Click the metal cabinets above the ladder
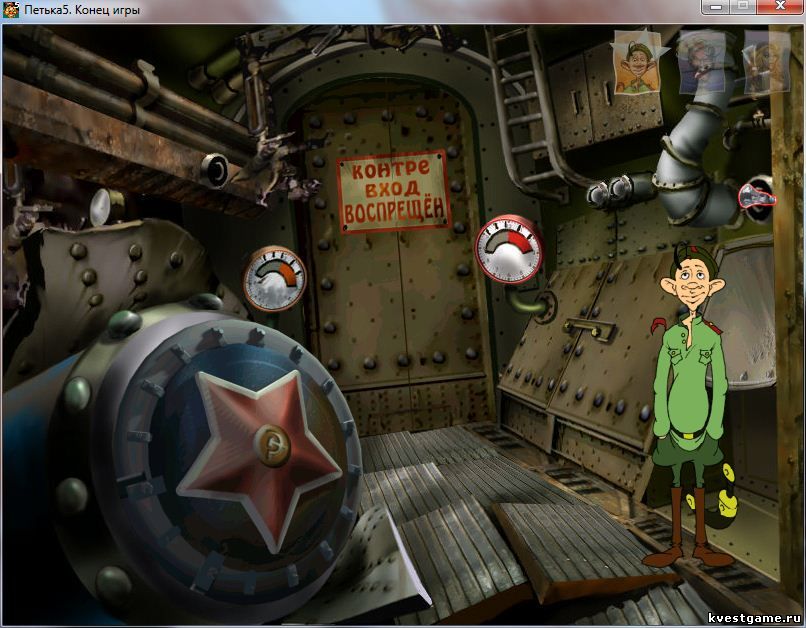The height and width of the screenshot is (628, 806). pyautogui.click(x=604, y=98)
